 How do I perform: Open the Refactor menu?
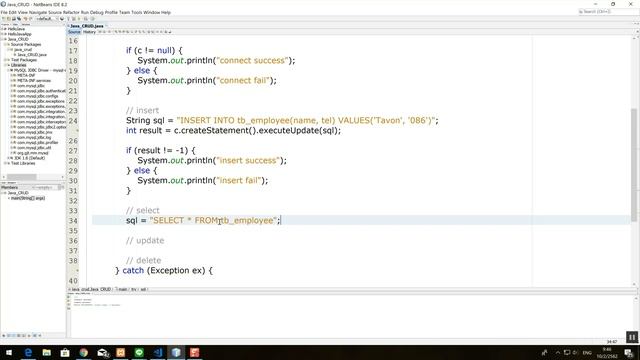[x=71, y=12]
